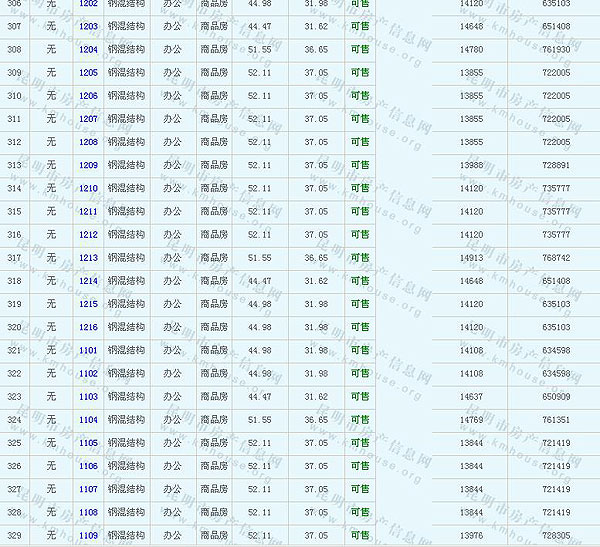
Task: Select room 1213 link
Action: point(88,258)
